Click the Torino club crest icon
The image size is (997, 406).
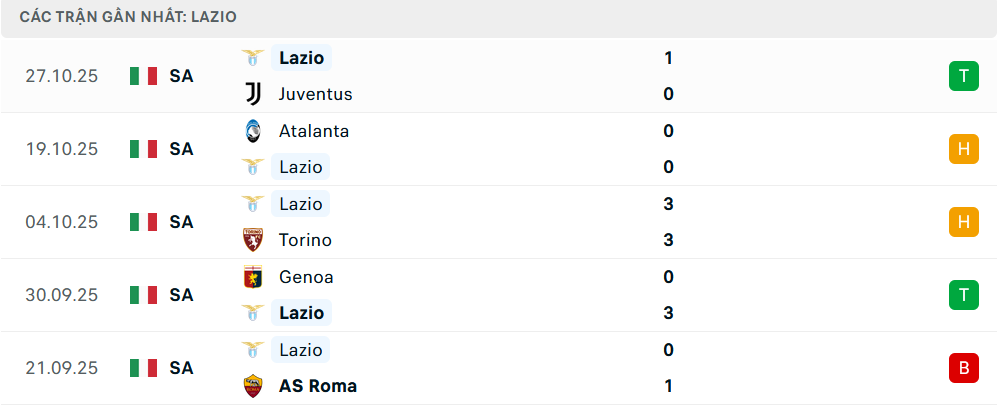tap(253, 240)
